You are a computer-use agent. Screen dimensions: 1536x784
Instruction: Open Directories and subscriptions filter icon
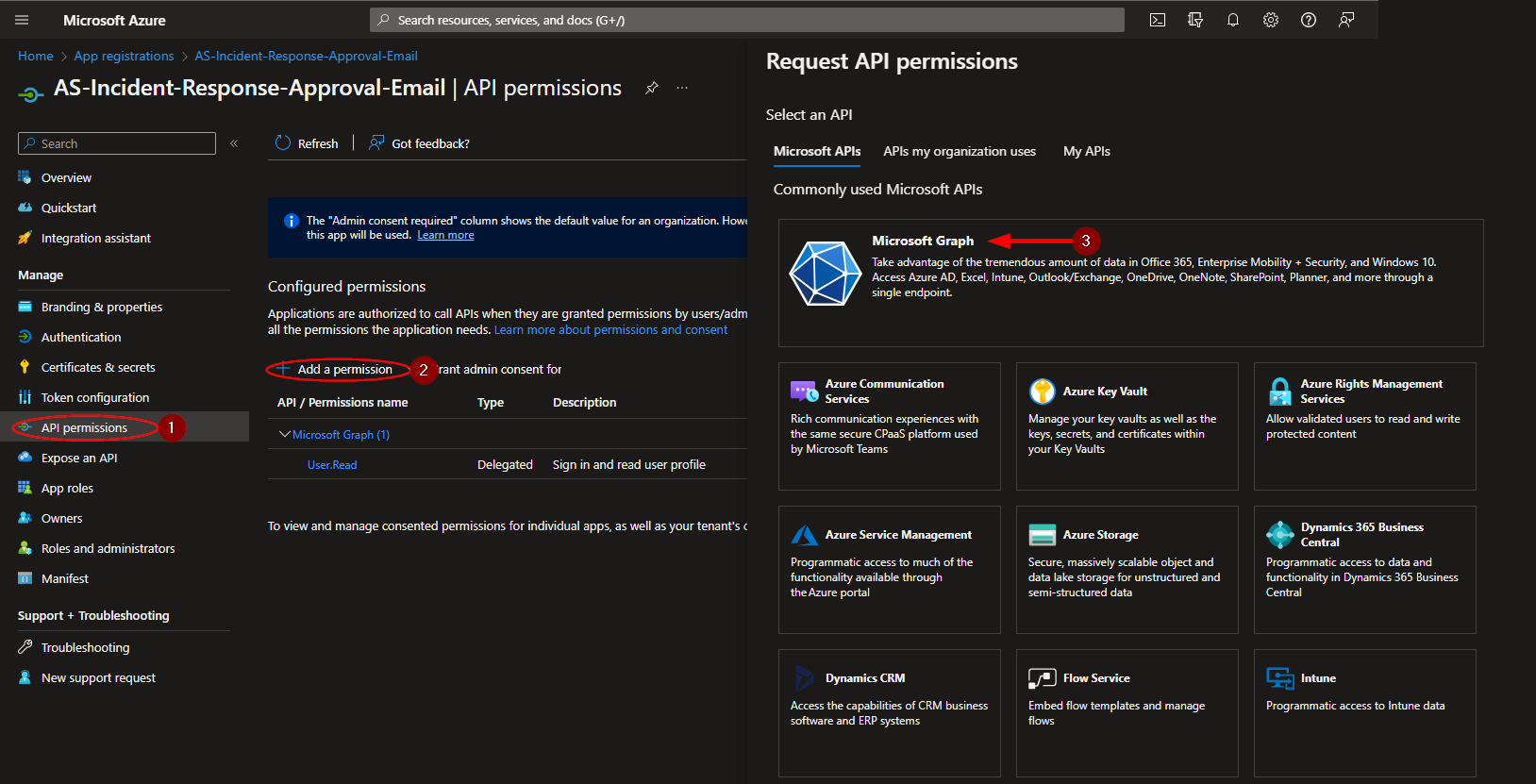pyautogui.click(x=1195, y=20)
